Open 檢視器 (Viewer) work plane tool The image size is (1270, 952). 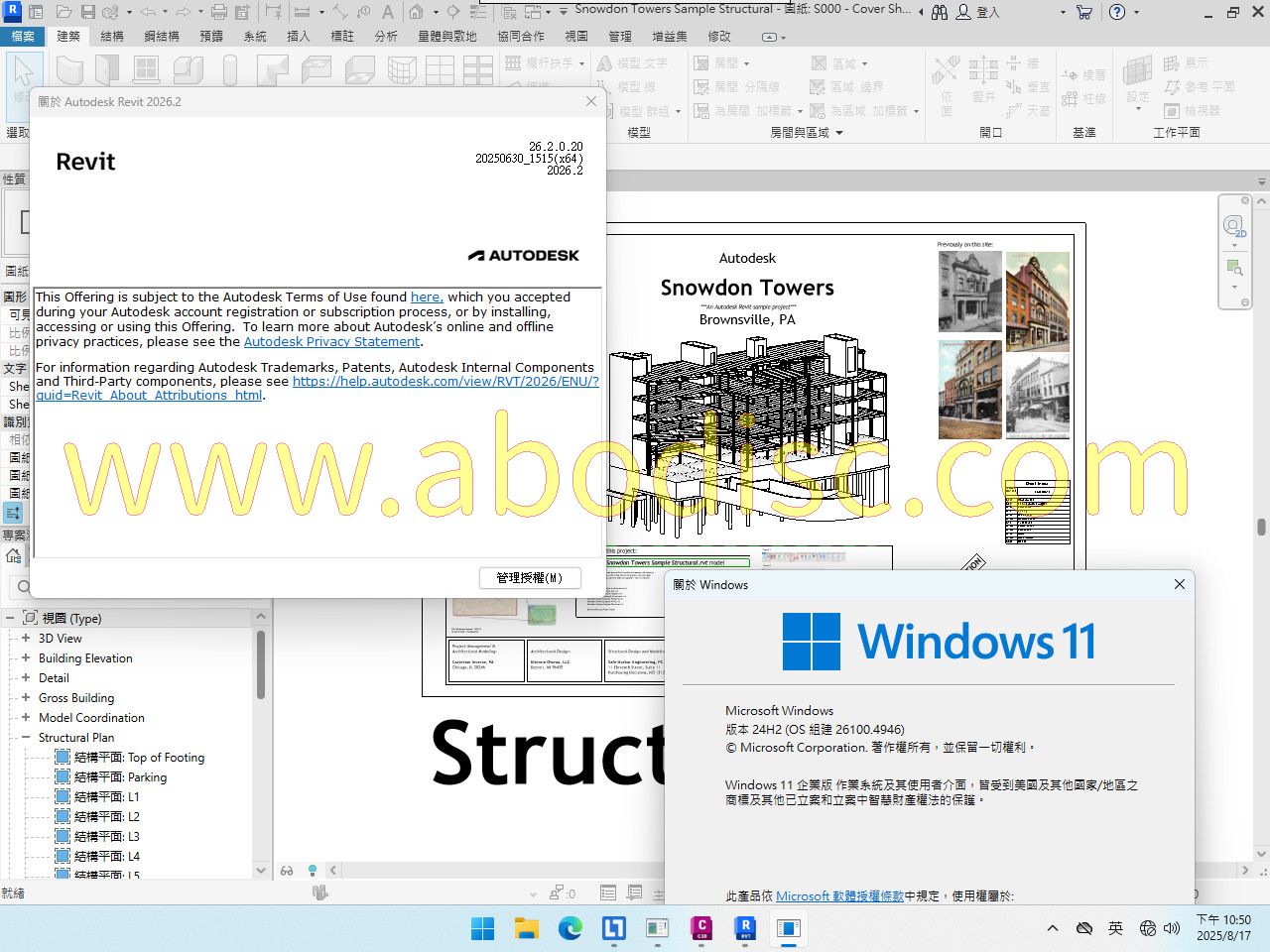(x=1193, y=111)
